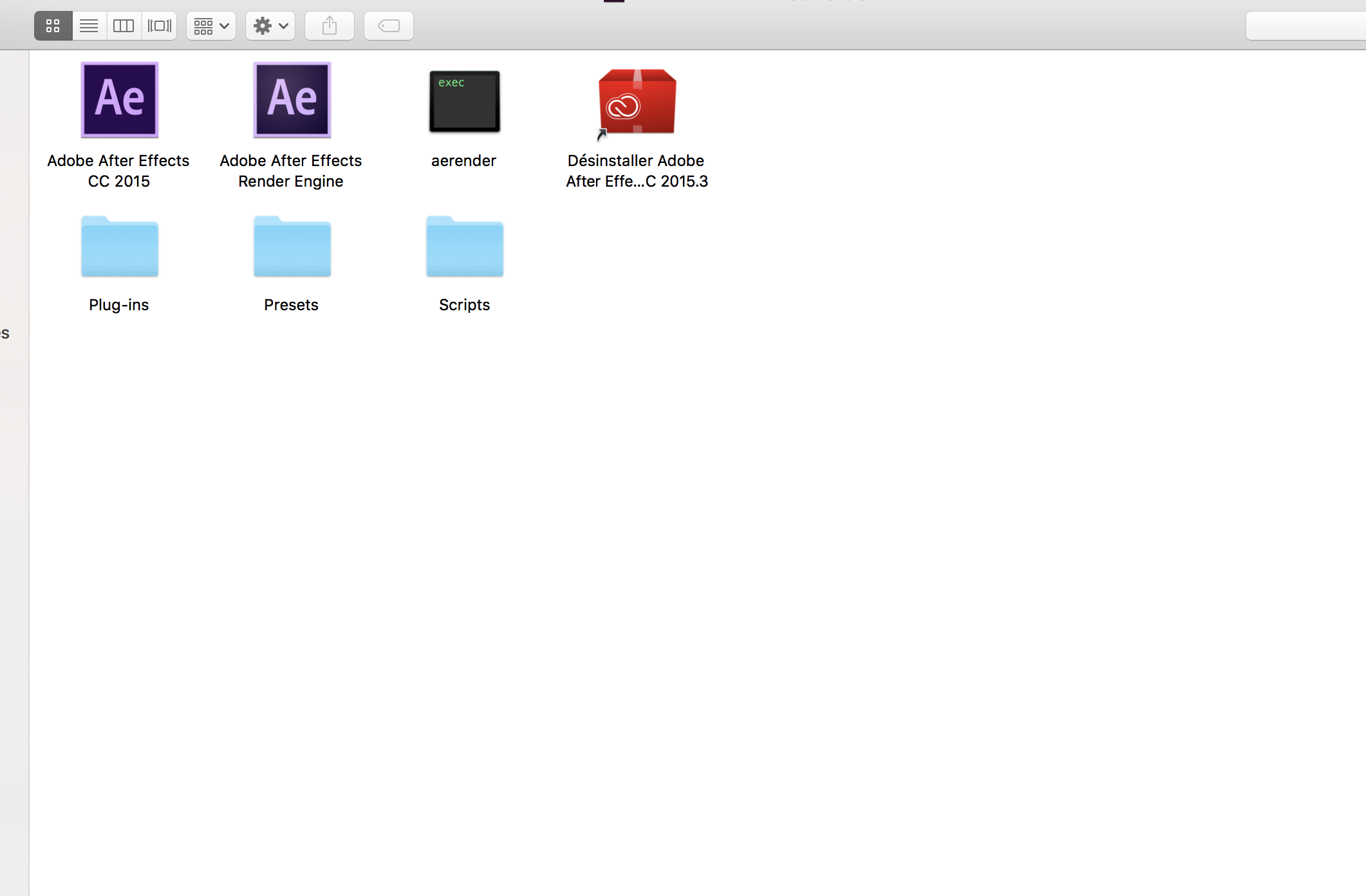Click the Edit Tags toolbar button
Image resolution: width=1366 pixels, height=896 pixels.
point(388,26)
